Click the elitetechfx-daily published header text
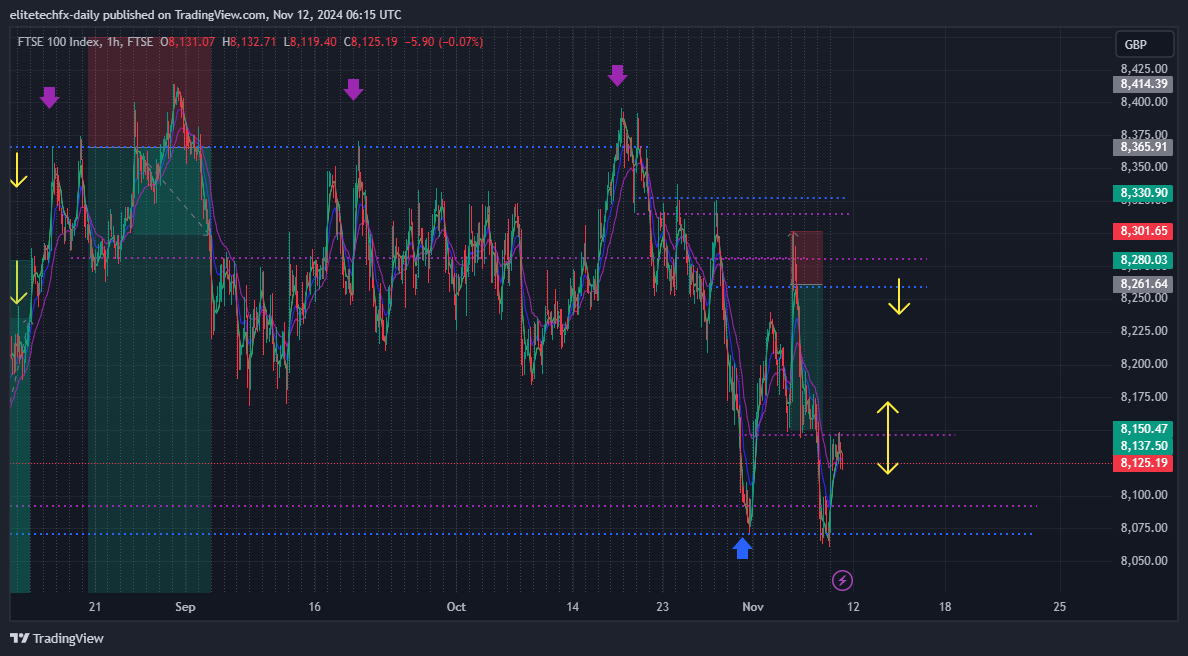 [x=205, y=14]
